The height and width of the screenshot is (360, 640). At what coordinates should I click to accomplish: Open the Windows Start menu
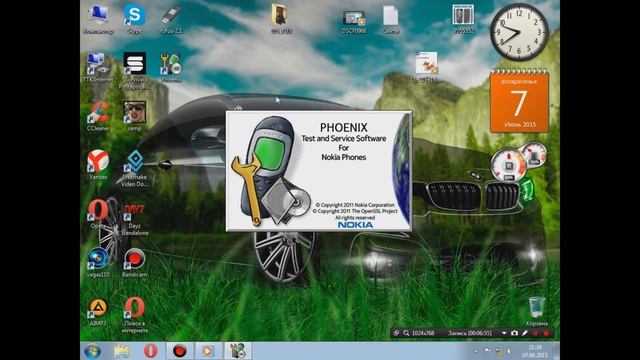(92, 351)
